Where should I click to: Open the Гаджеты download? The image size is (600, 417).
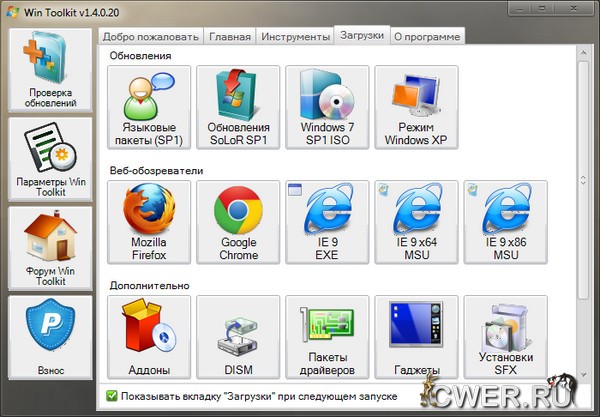(416, 337)
